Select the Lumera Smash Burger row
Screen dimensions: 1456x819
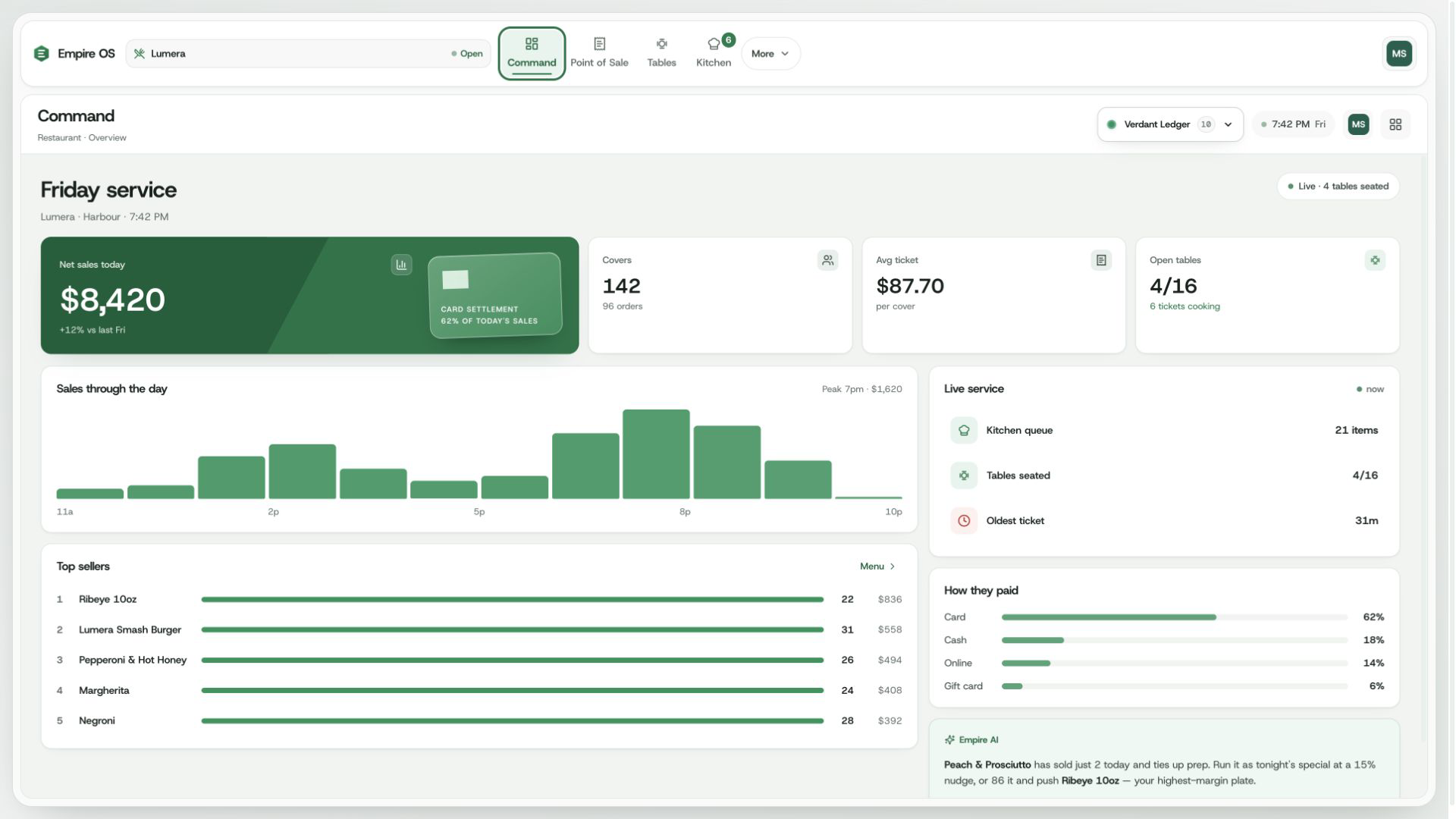tap(479, 629)
